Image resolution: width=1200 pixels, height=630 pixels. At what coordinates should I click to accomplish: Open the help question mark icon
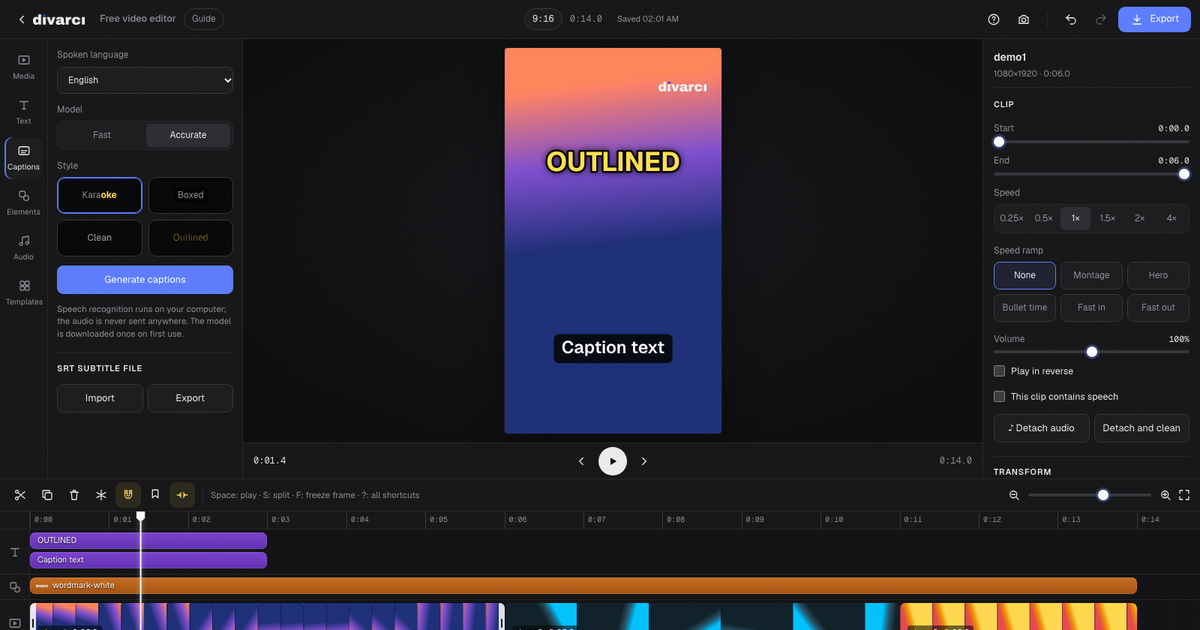tap(994, 19)
